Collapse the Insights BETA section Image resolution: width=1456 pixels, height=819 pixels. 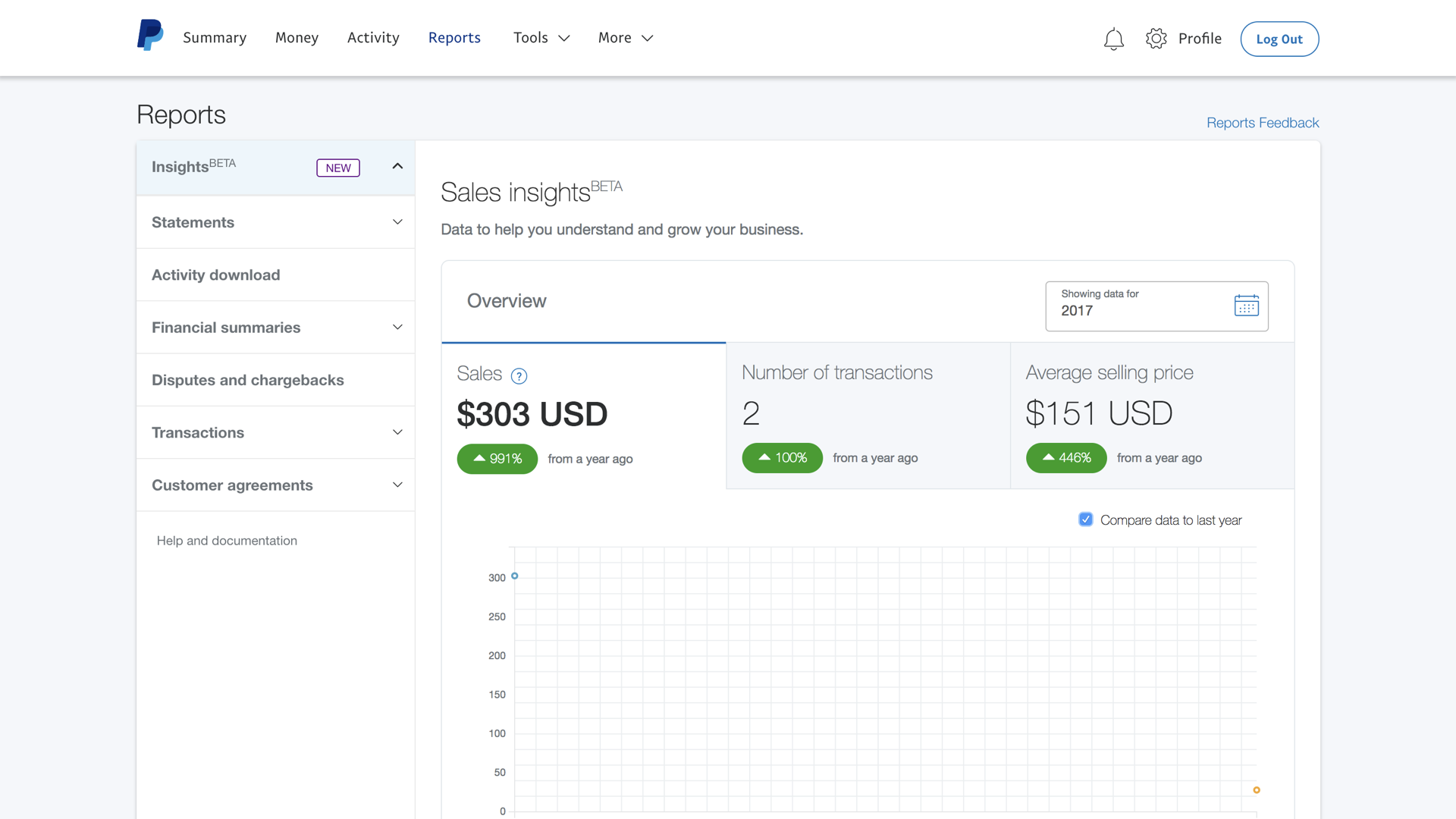click(397, 165)
